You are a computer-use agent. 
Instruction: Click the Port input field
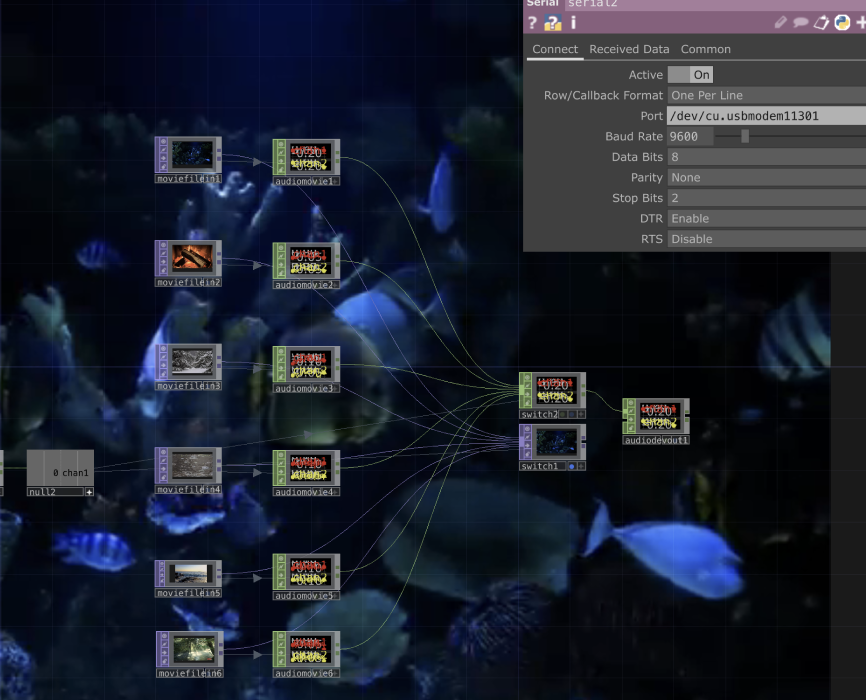pos(765,116)
